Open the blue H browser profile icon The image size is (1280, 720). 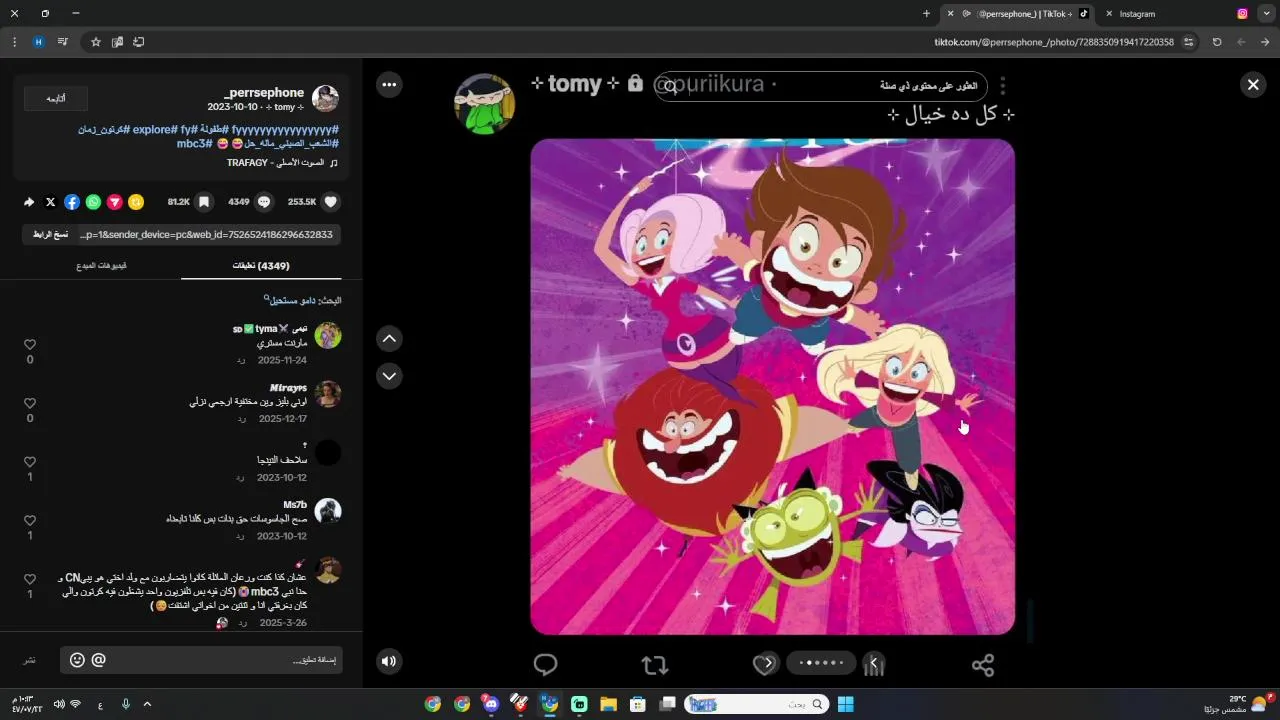pyautogui.click(x=38, y=42)
